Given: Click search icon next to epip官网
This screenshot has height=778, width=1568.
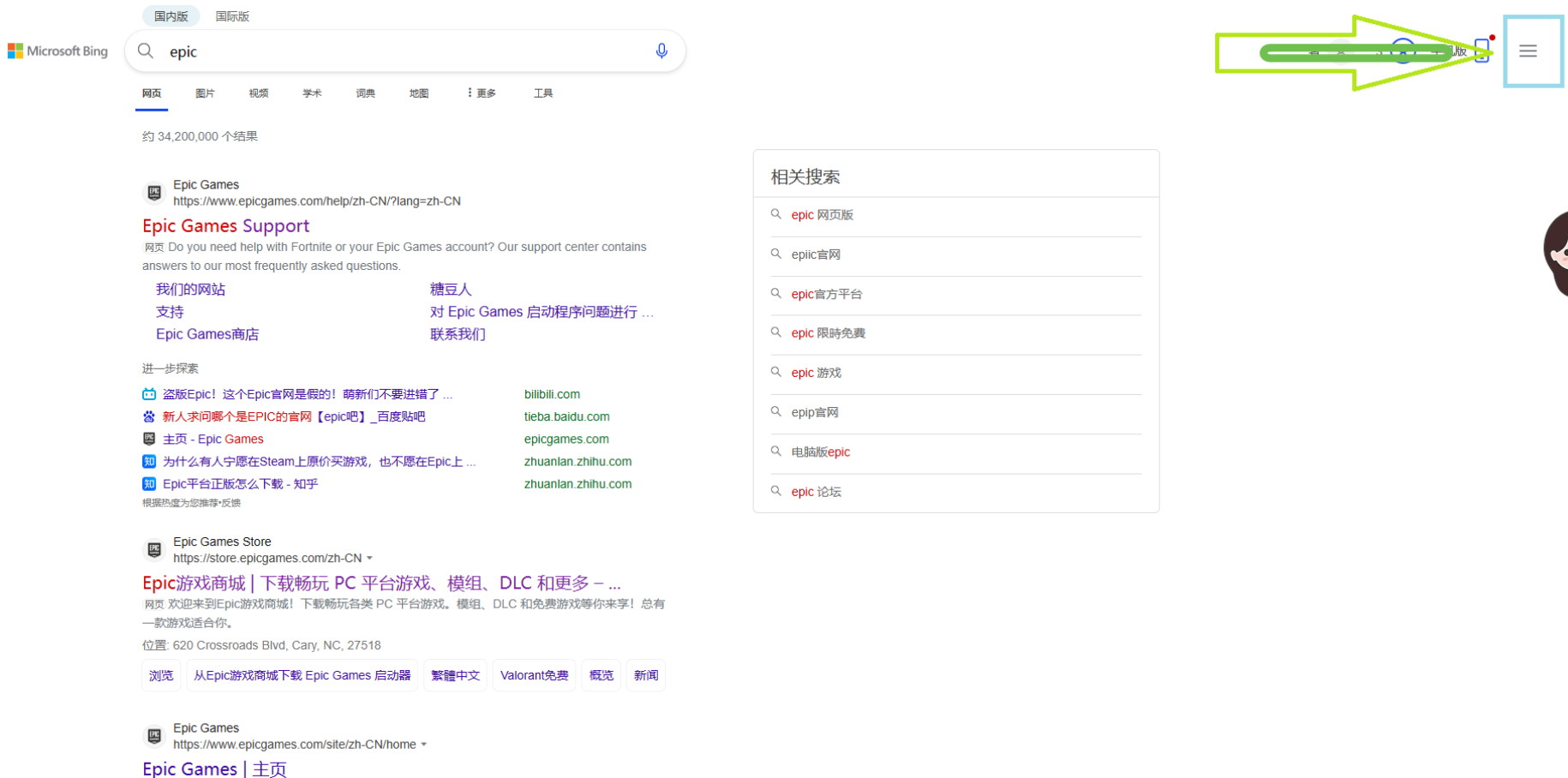Looking at the screenshot, I should click(x=775, y=411).
